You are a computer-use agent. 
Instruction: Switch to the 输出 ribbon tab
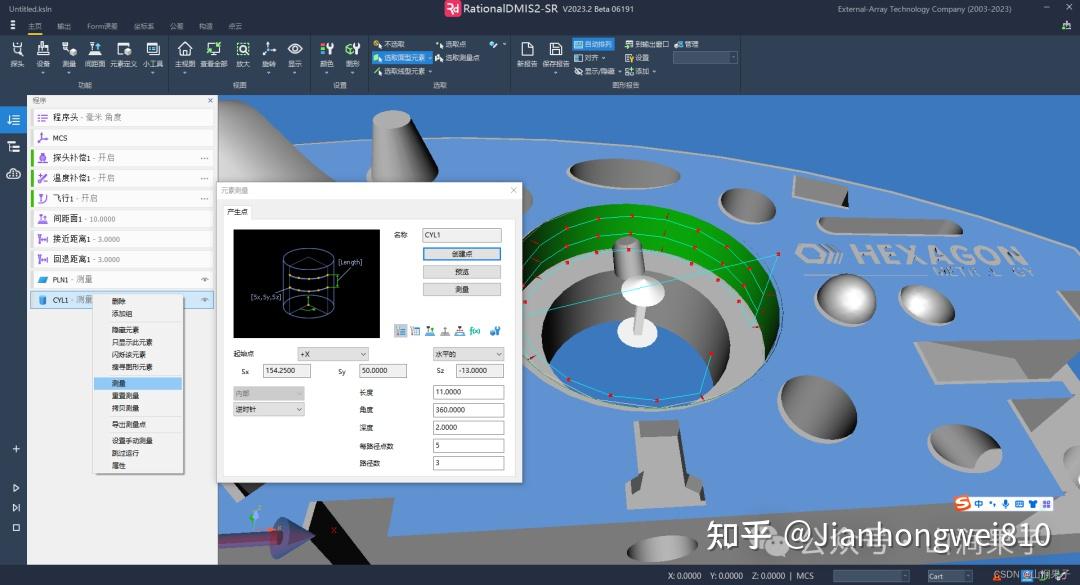pos(64,26)
